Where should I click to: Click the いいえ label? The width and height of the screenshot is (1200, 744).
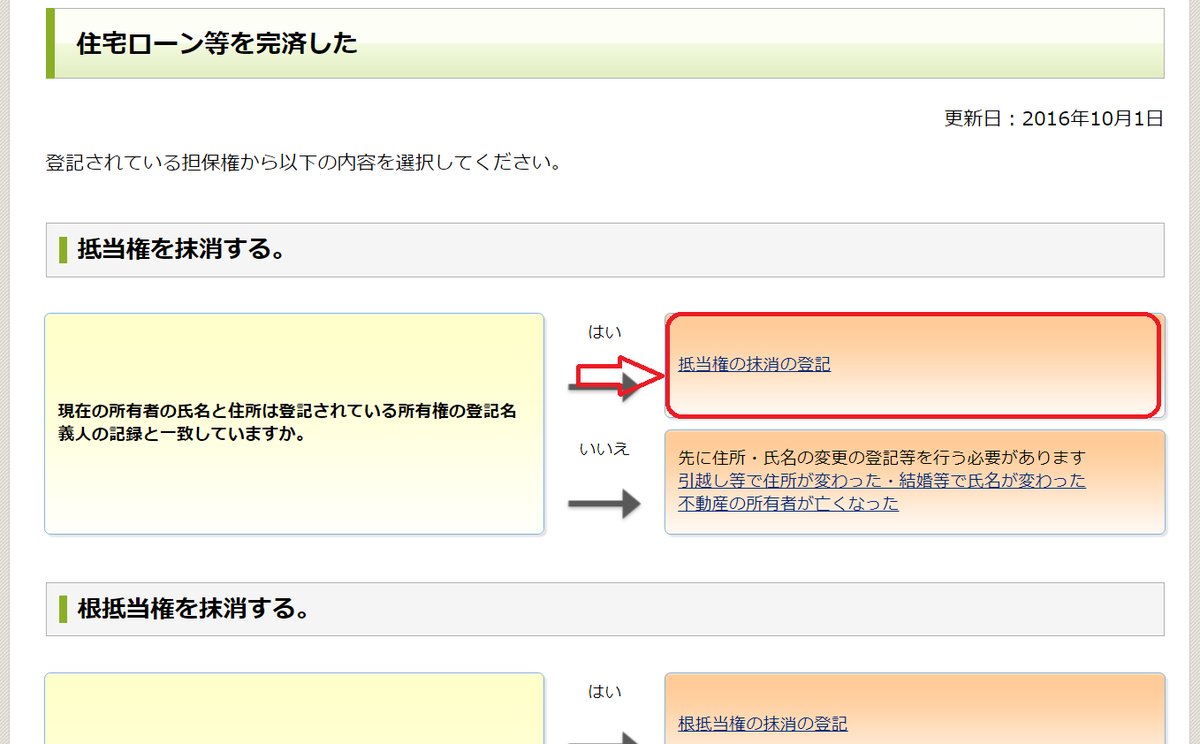604,449
